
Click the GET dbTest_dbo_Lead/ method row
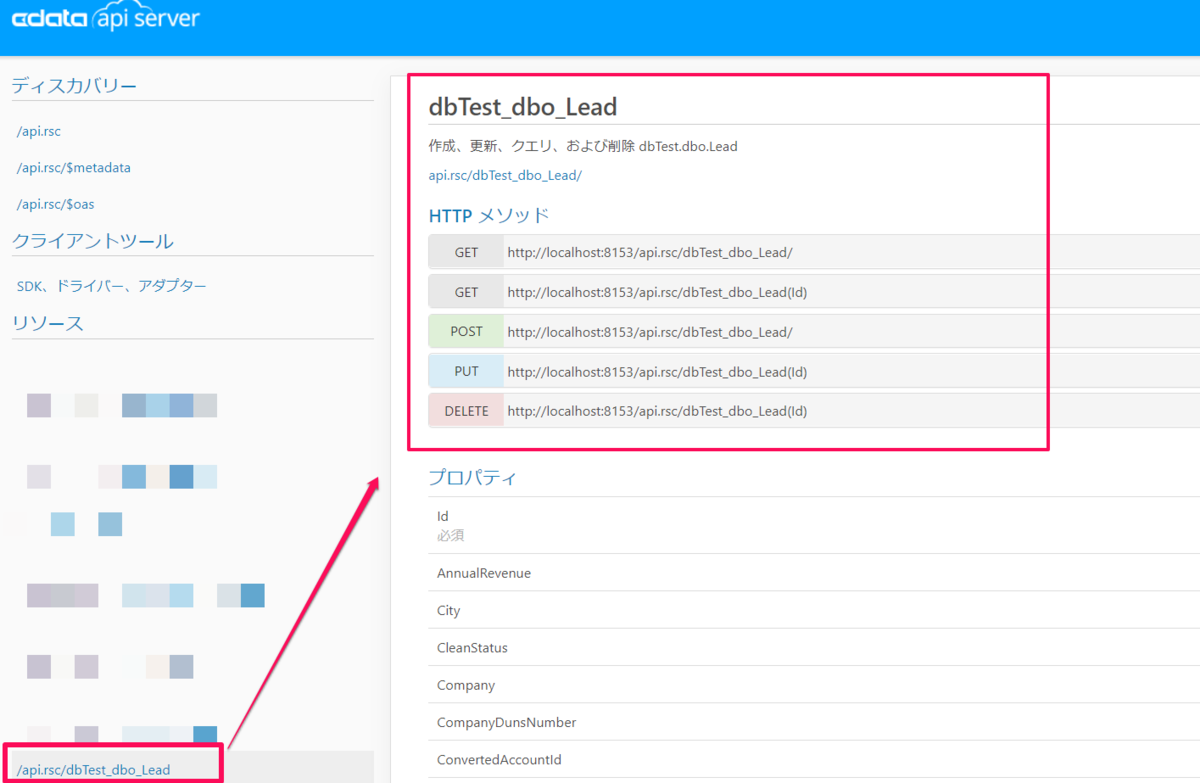point(814,252)
